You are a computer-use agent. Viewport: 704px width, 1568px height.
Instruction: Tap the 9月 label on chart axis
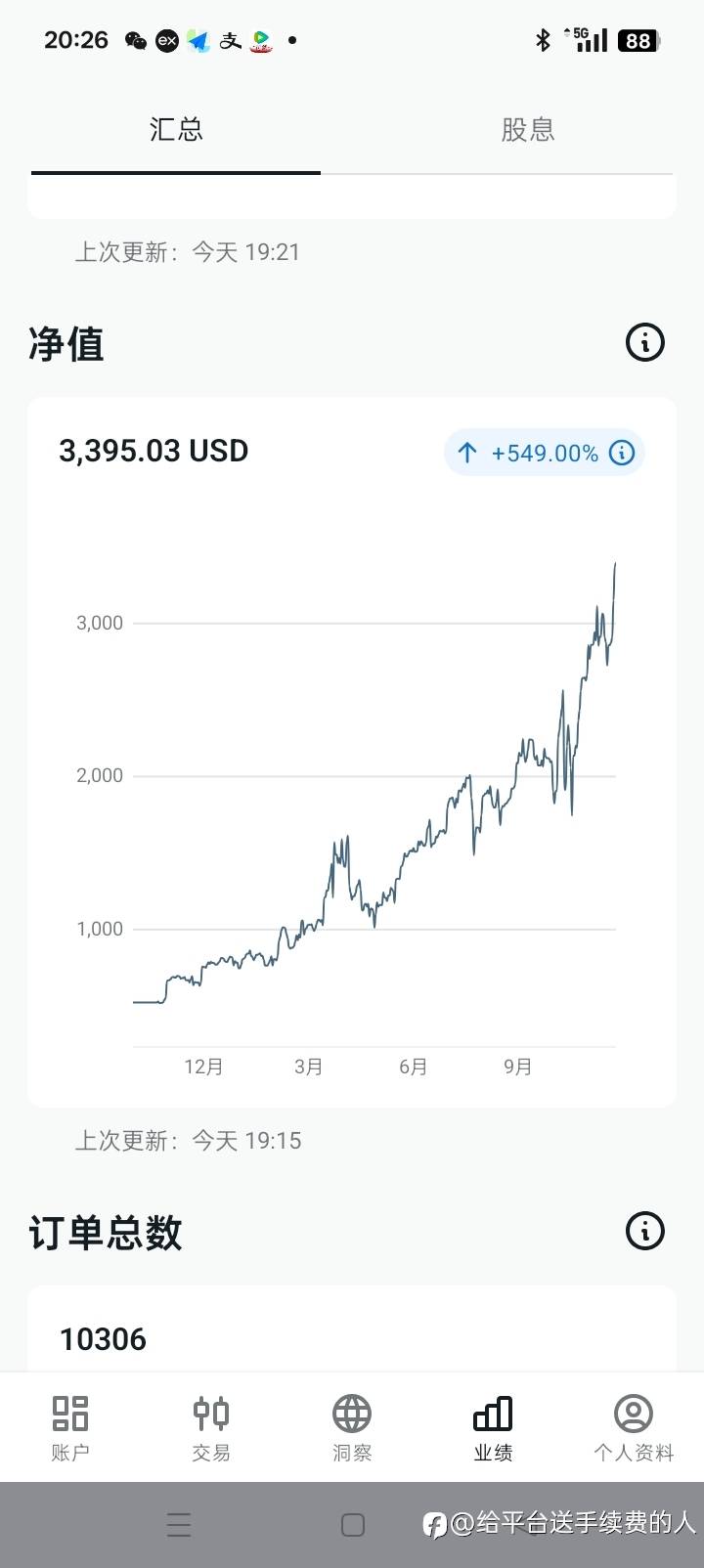click(x=518, y=1067)
